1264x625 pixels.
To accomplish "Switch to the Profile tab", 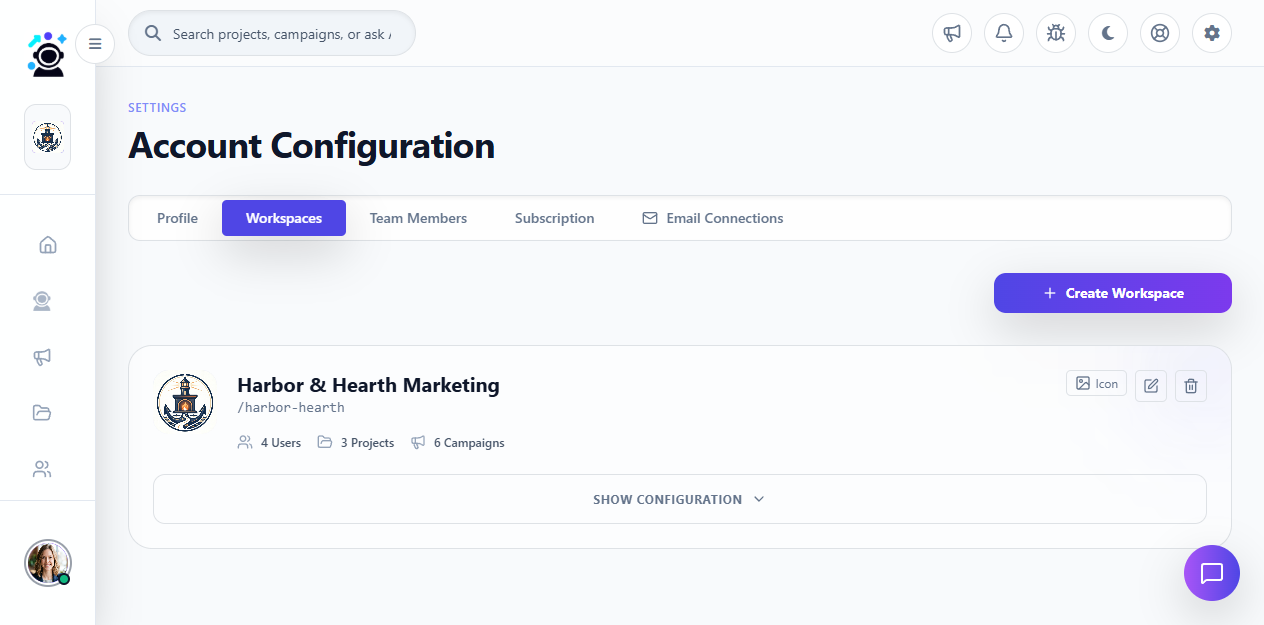I will click(177, 218).
